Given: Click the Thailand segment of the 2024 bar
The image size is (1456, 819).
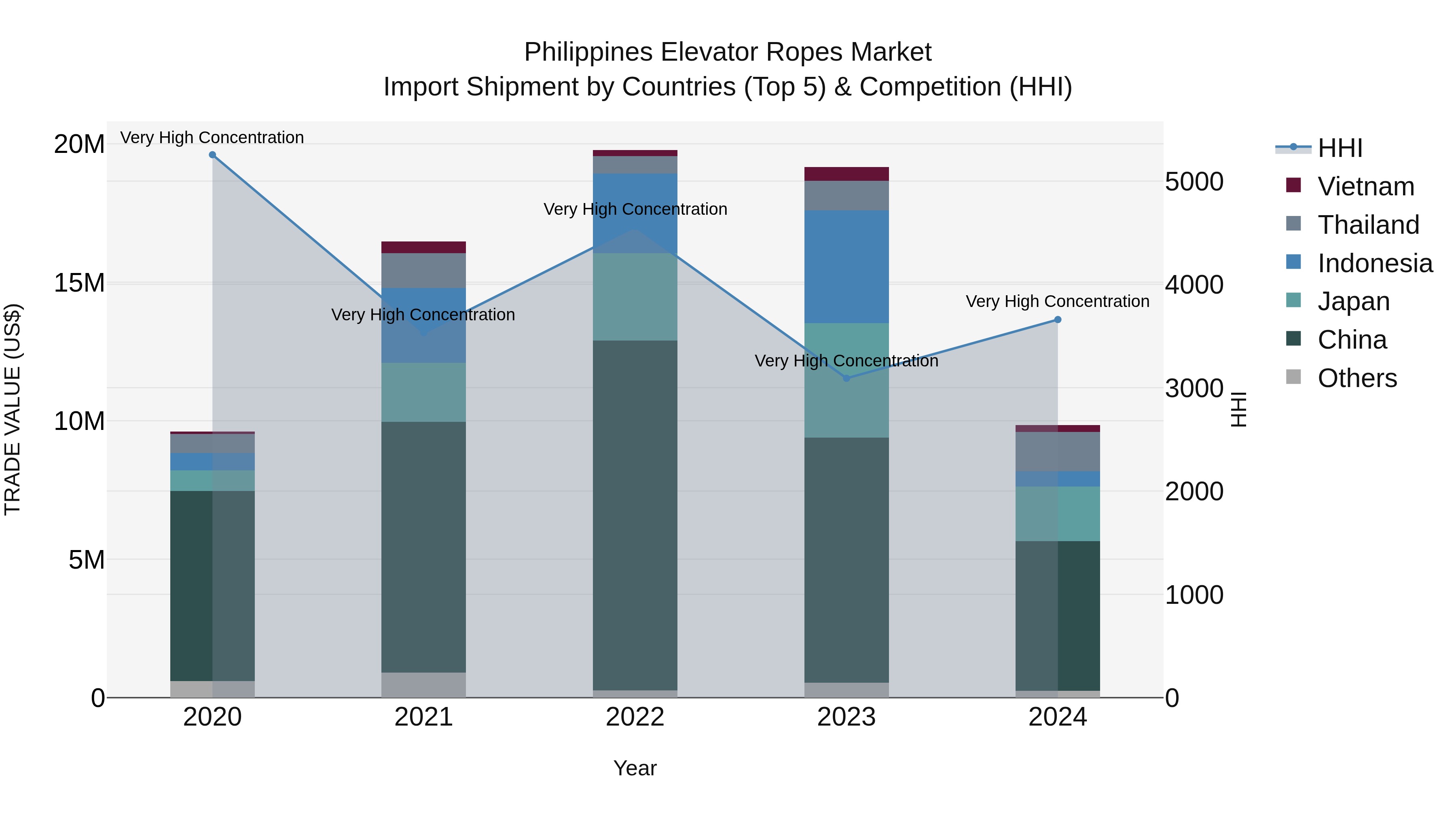Looking at the screenshot, I should [1058, 452].
